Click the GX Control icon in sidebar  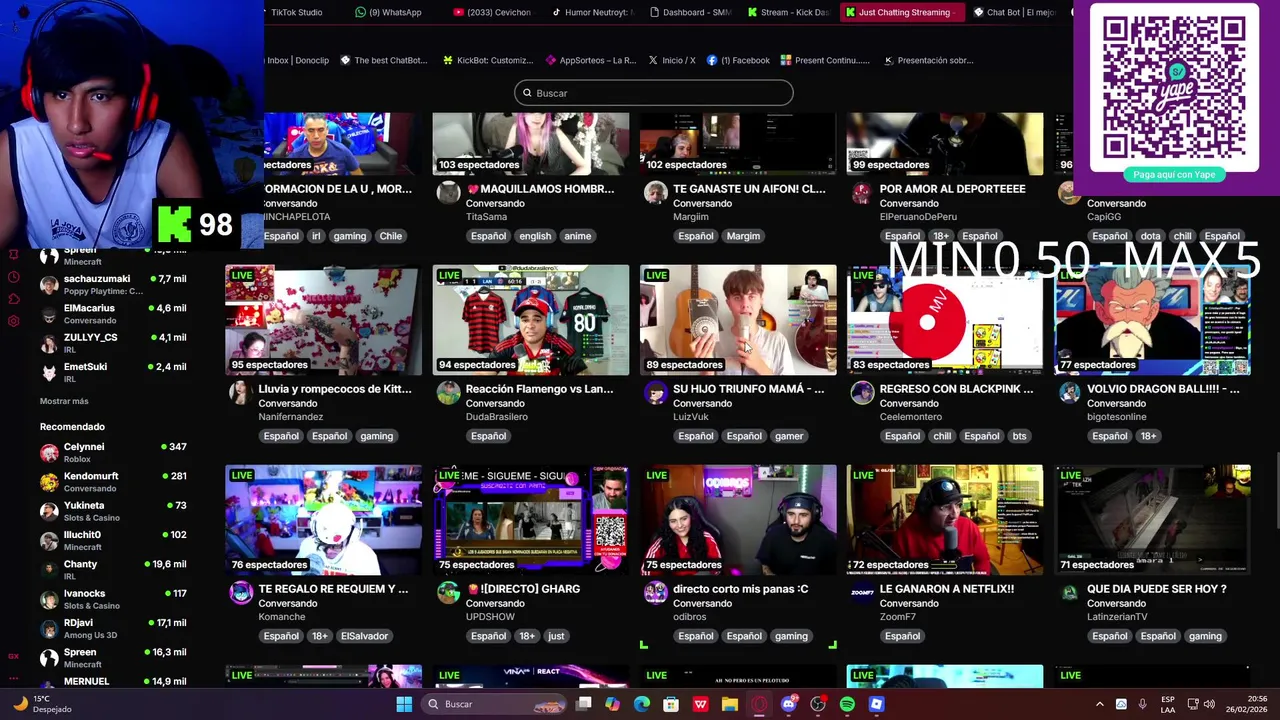[14, 656]
